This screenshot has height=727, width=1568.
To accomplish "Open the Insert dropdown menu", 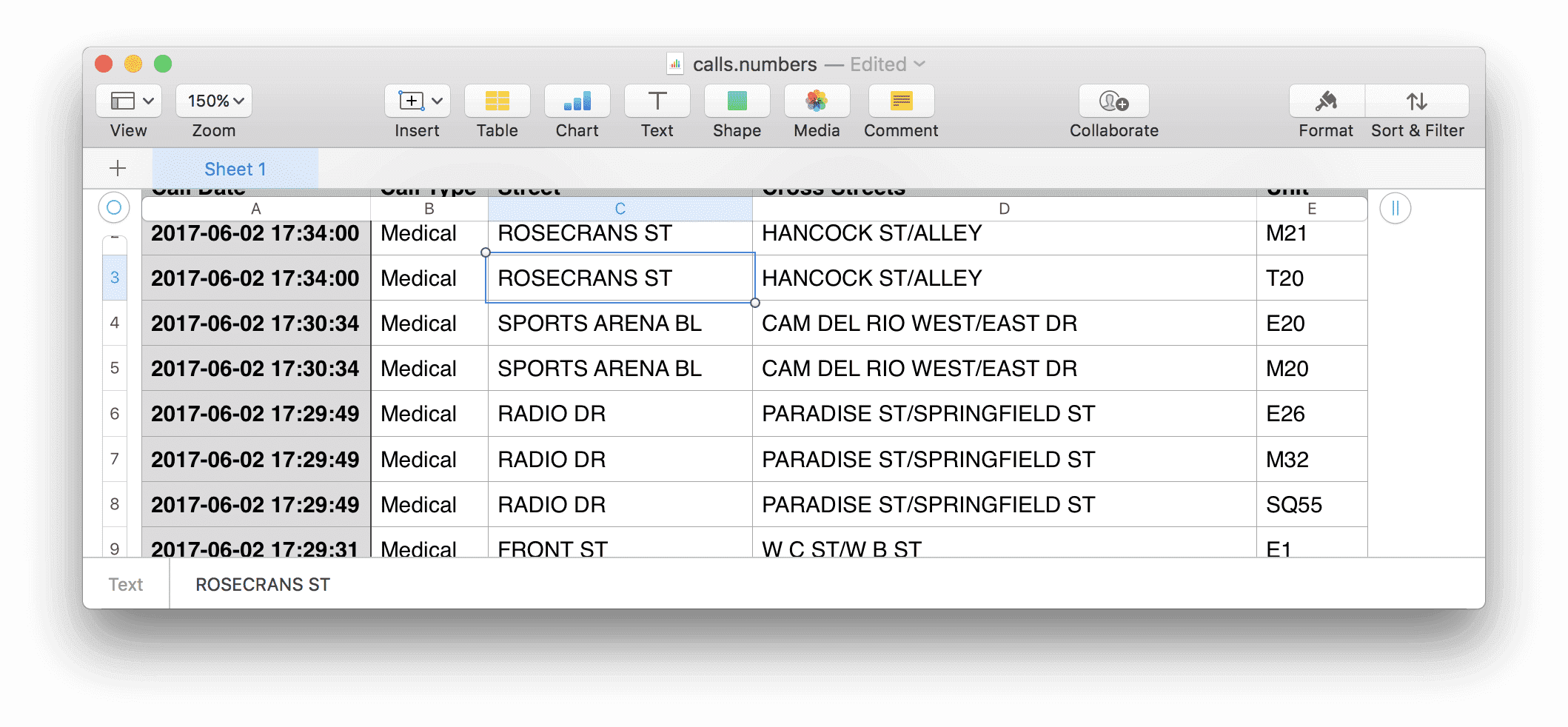I will coord(417,101).
